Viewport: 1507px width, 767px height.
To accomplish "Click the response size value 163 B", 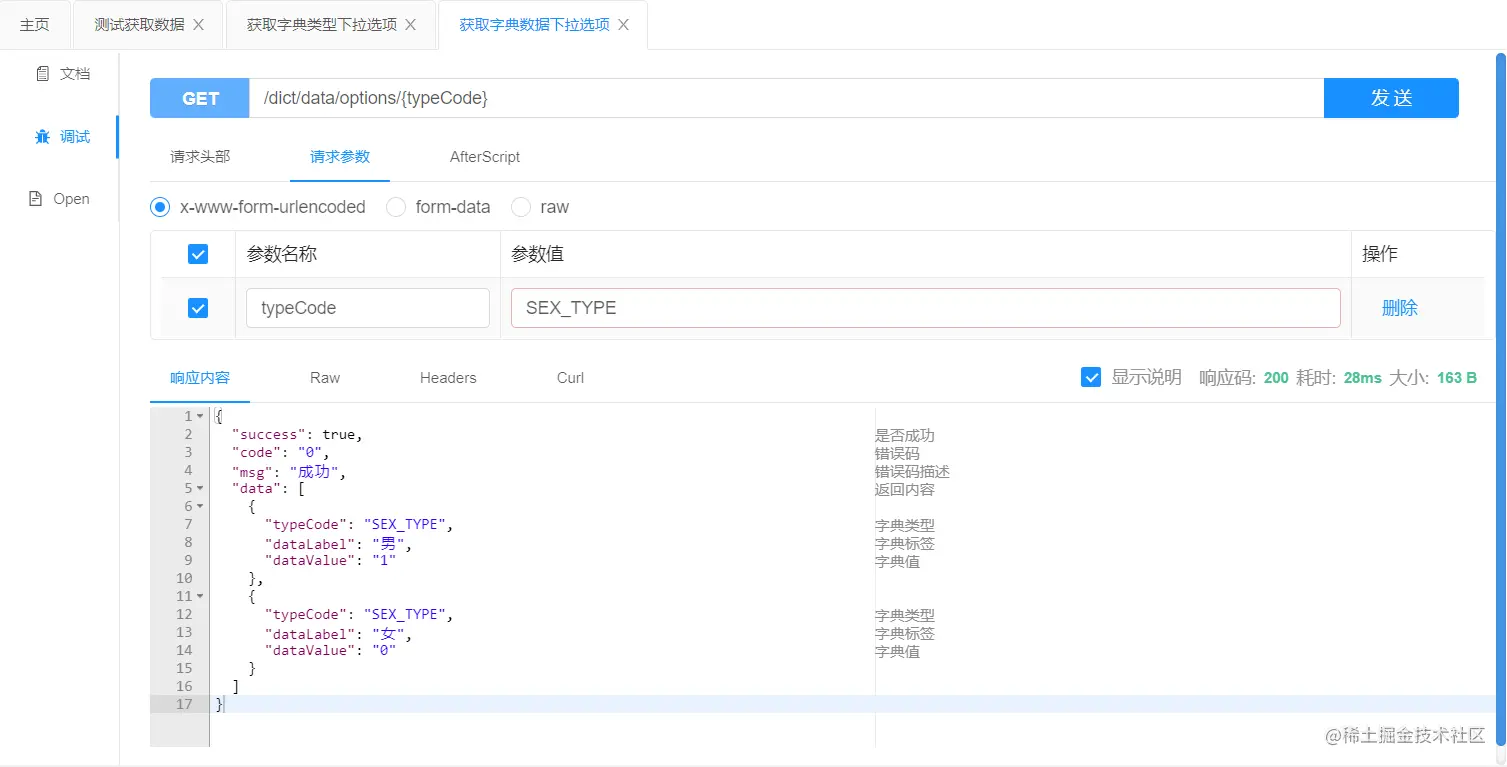I will click(x=1457, y=378).
